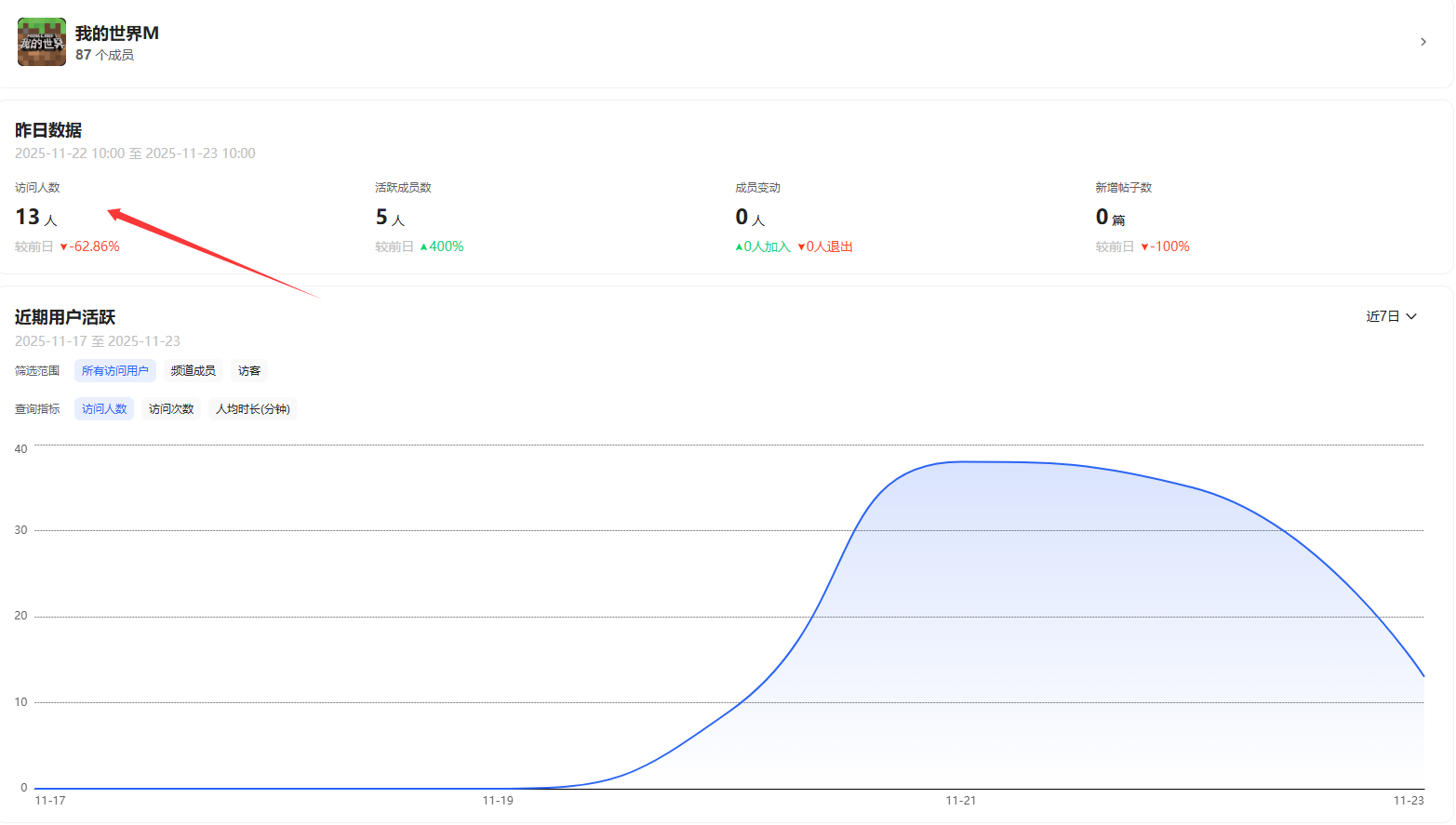Click the -100% new posts change indicator

tap(1166, 246)
